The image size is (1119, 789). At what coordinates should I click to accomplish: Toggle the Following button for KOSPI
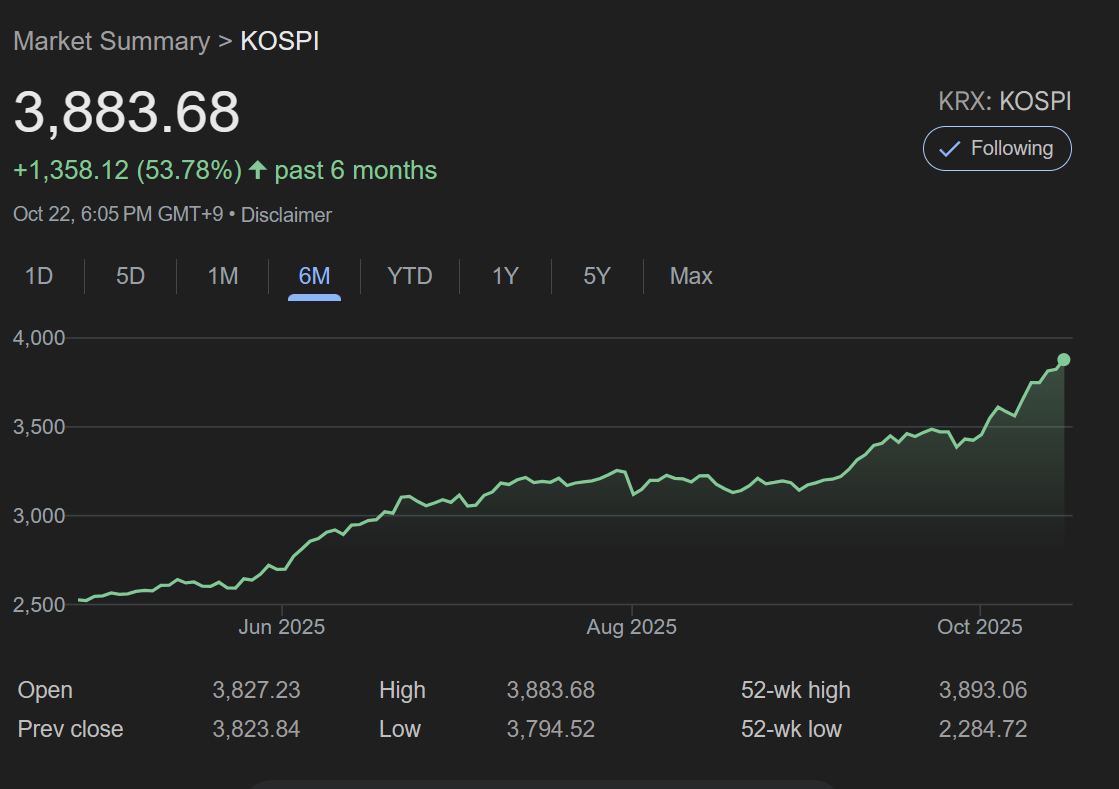(997, 149)
